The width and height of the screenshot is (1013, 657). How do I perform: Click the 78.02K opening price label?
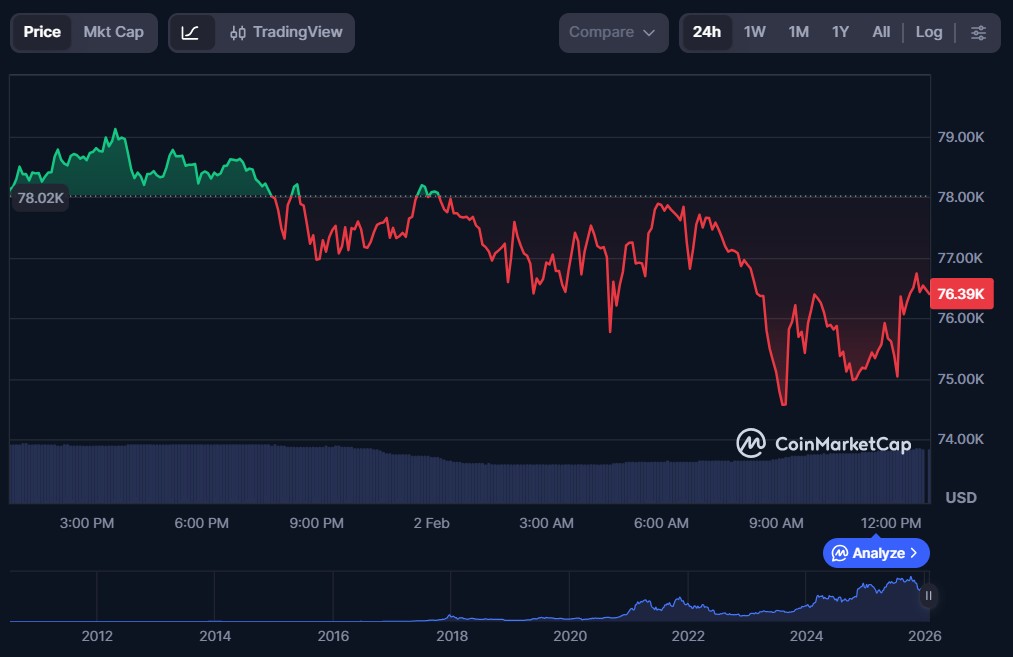(41, 198)
